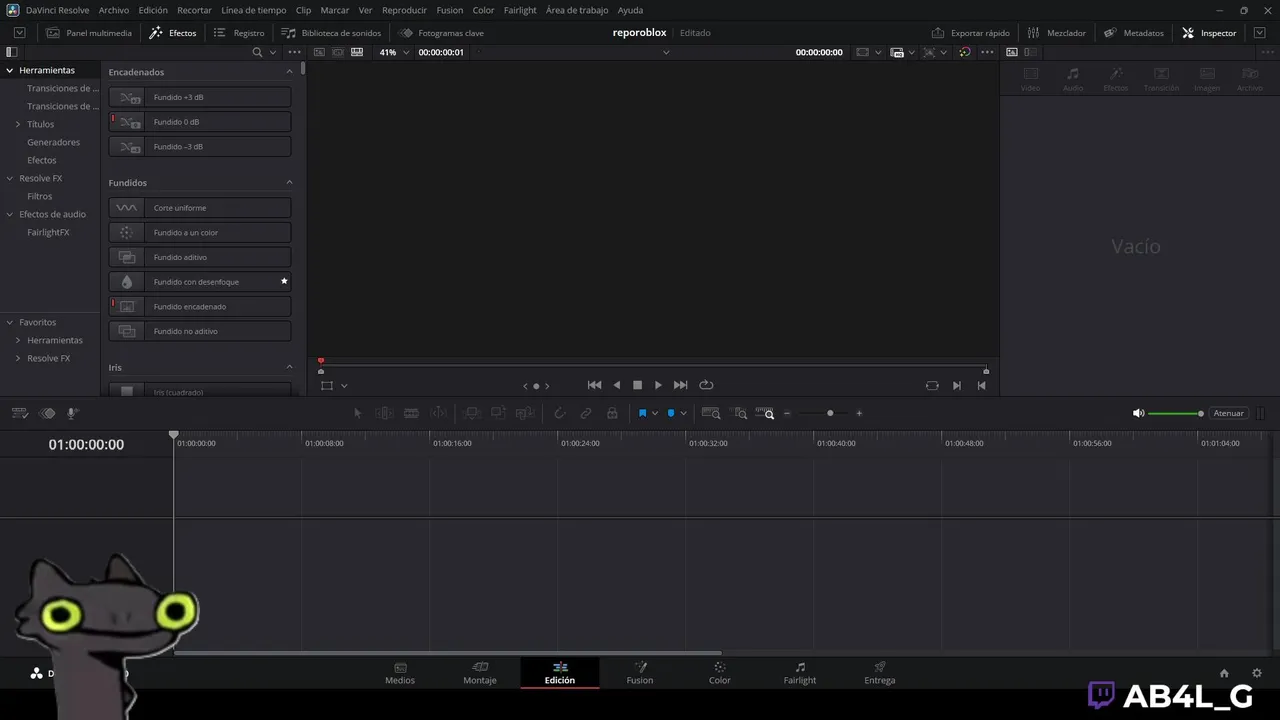Toggle the Inspector panel

tap(1209, 33)
